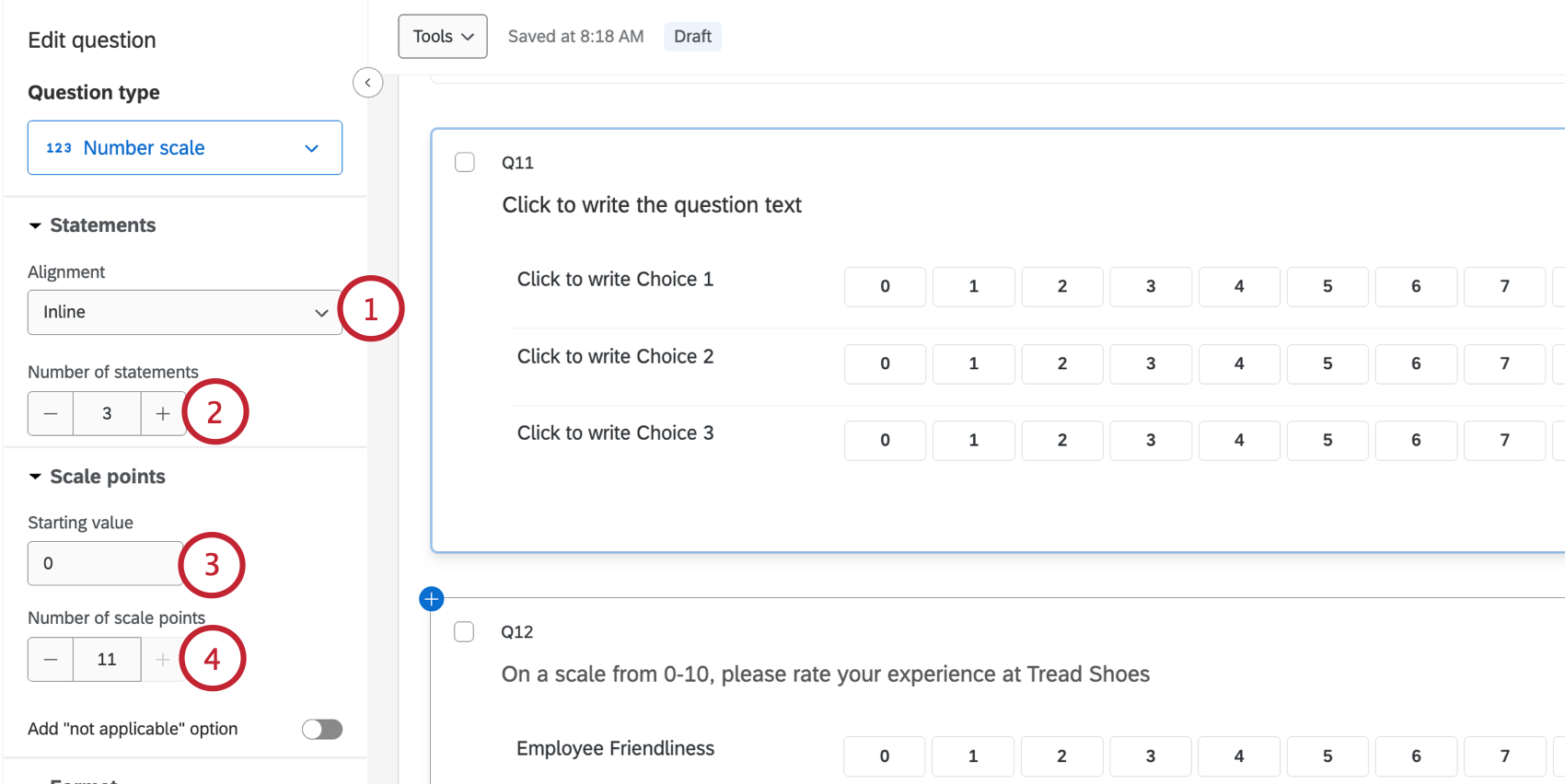Decrease number of scale points with minus
Screen dimensions: 1565x784
click(x=51, y=659)
